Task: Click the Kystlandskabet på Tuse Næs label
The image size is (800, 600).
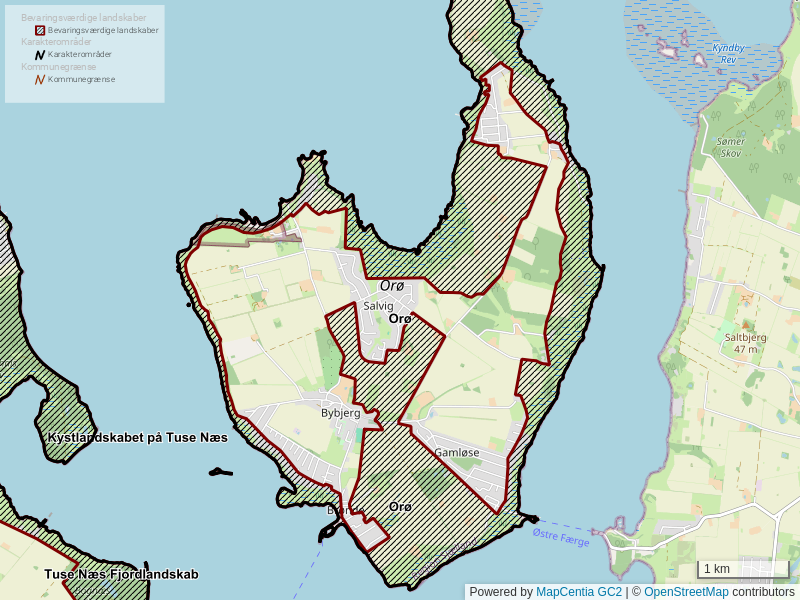Action: pyautogui.click(x=137, y=438)
